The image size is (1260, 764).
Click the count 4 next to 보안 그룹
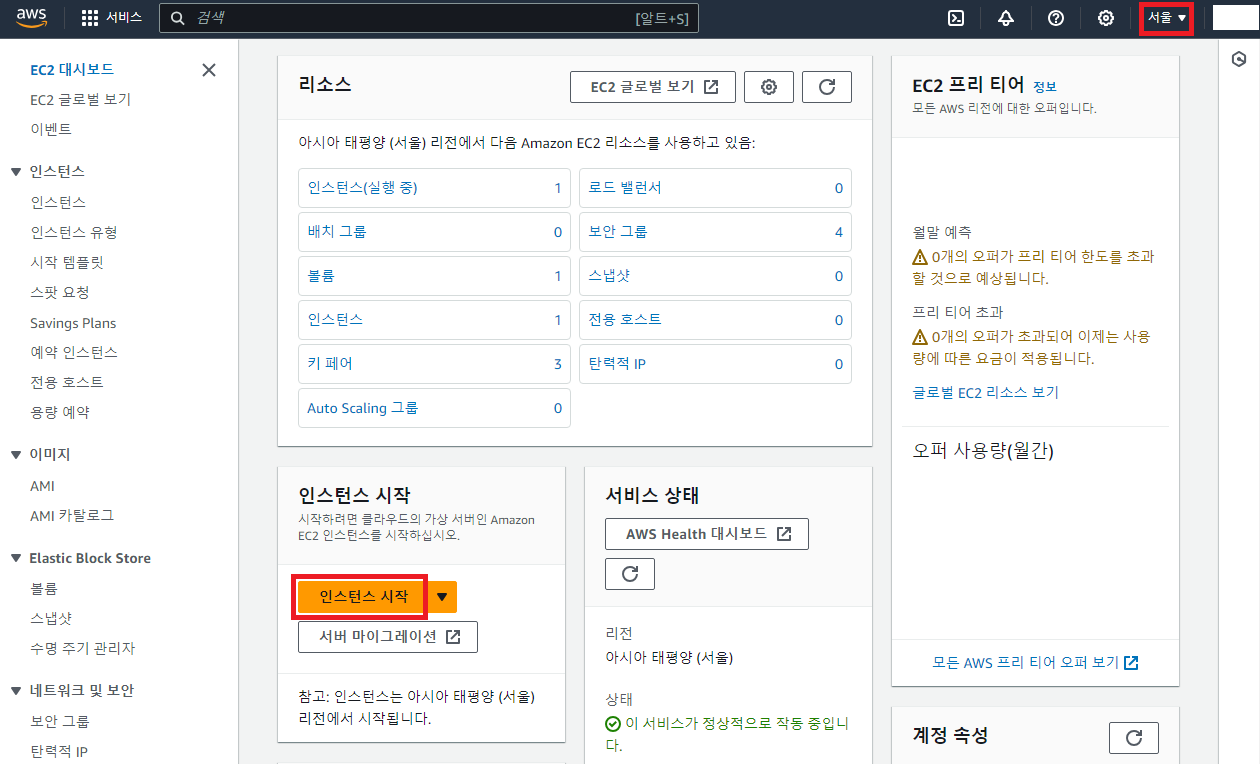(839, 232)
